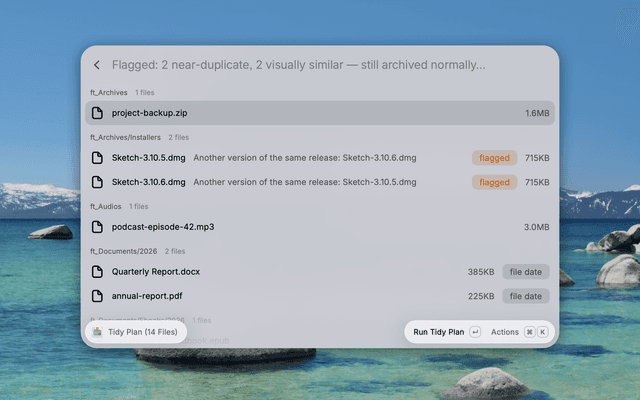Click the file date tag on Quarterly Report.docx
Screen dimensions: 640x400
pyautogui.click(x=526, y=272)
